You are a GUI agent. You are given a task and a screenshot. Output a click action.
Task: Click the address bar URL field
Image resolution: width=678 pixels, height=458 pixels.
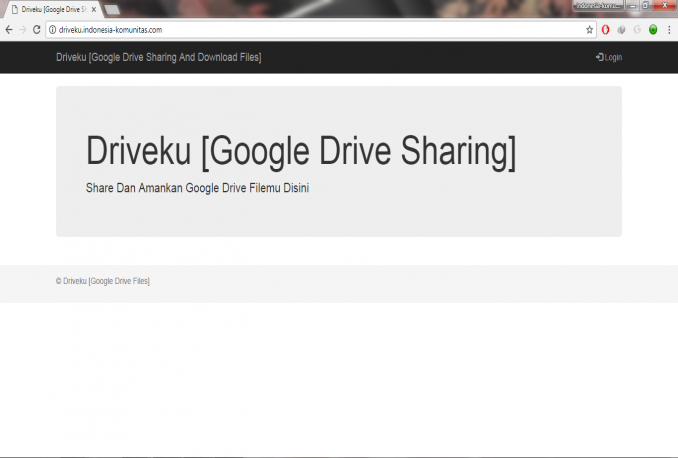[300, 30]
